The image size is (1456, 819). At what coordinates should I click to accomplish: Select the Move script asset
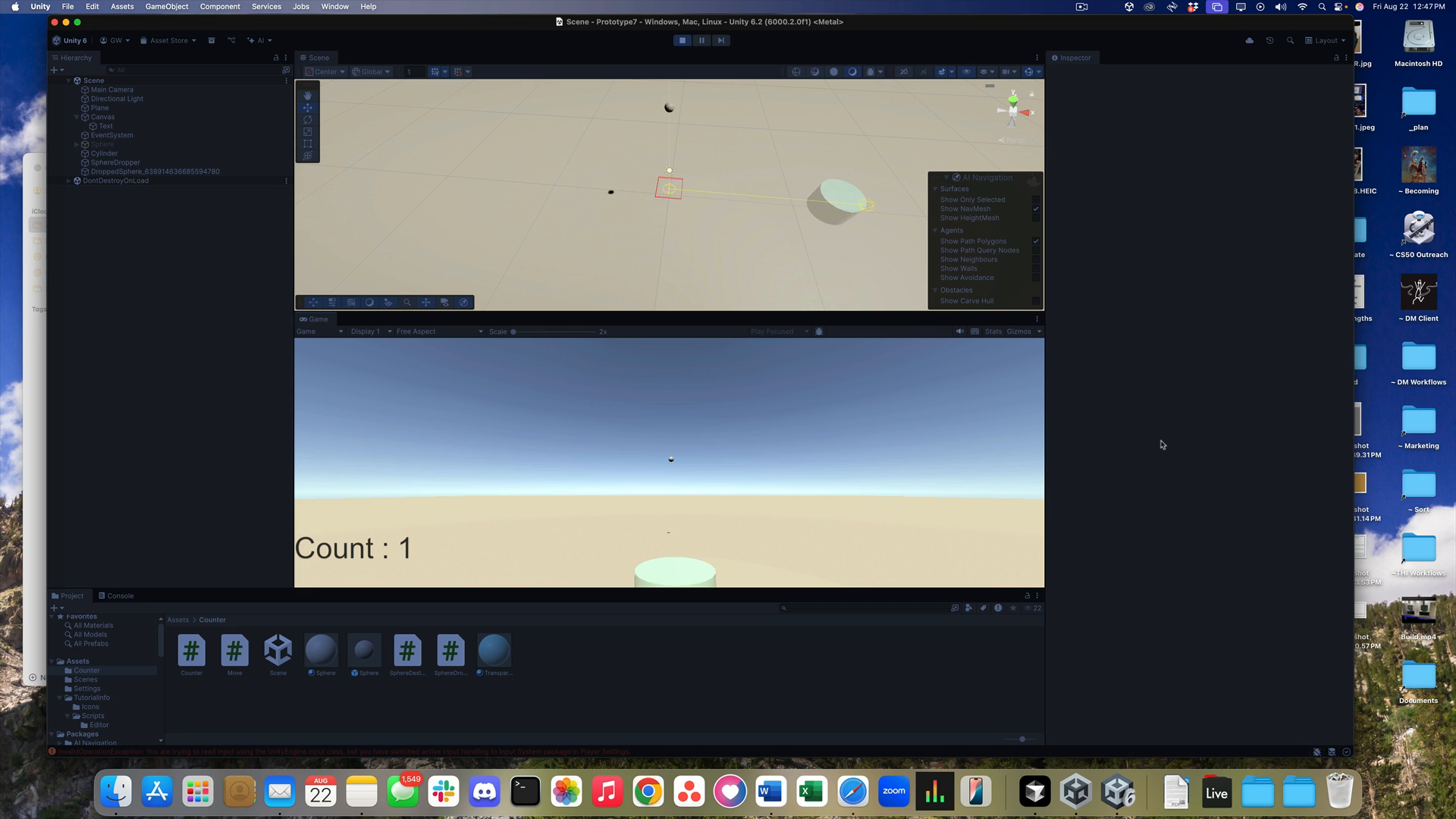[x=234, y=655]
